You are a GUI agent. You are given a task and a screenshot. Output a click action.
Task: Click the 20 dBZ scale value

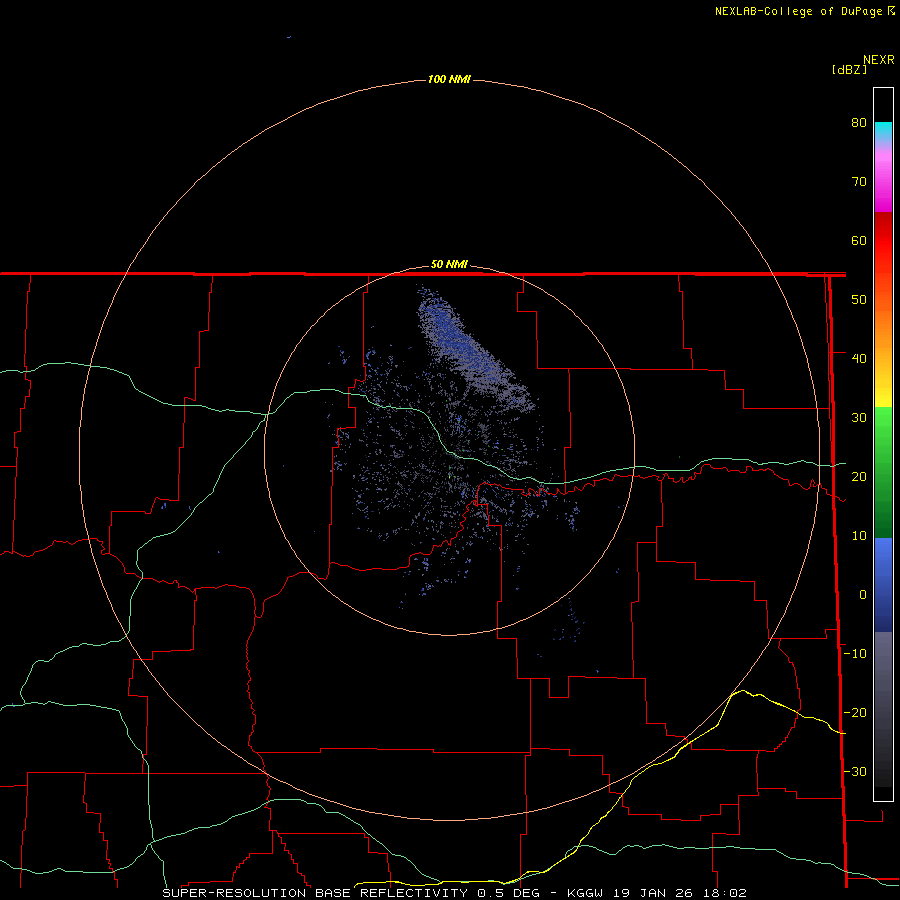859,476
